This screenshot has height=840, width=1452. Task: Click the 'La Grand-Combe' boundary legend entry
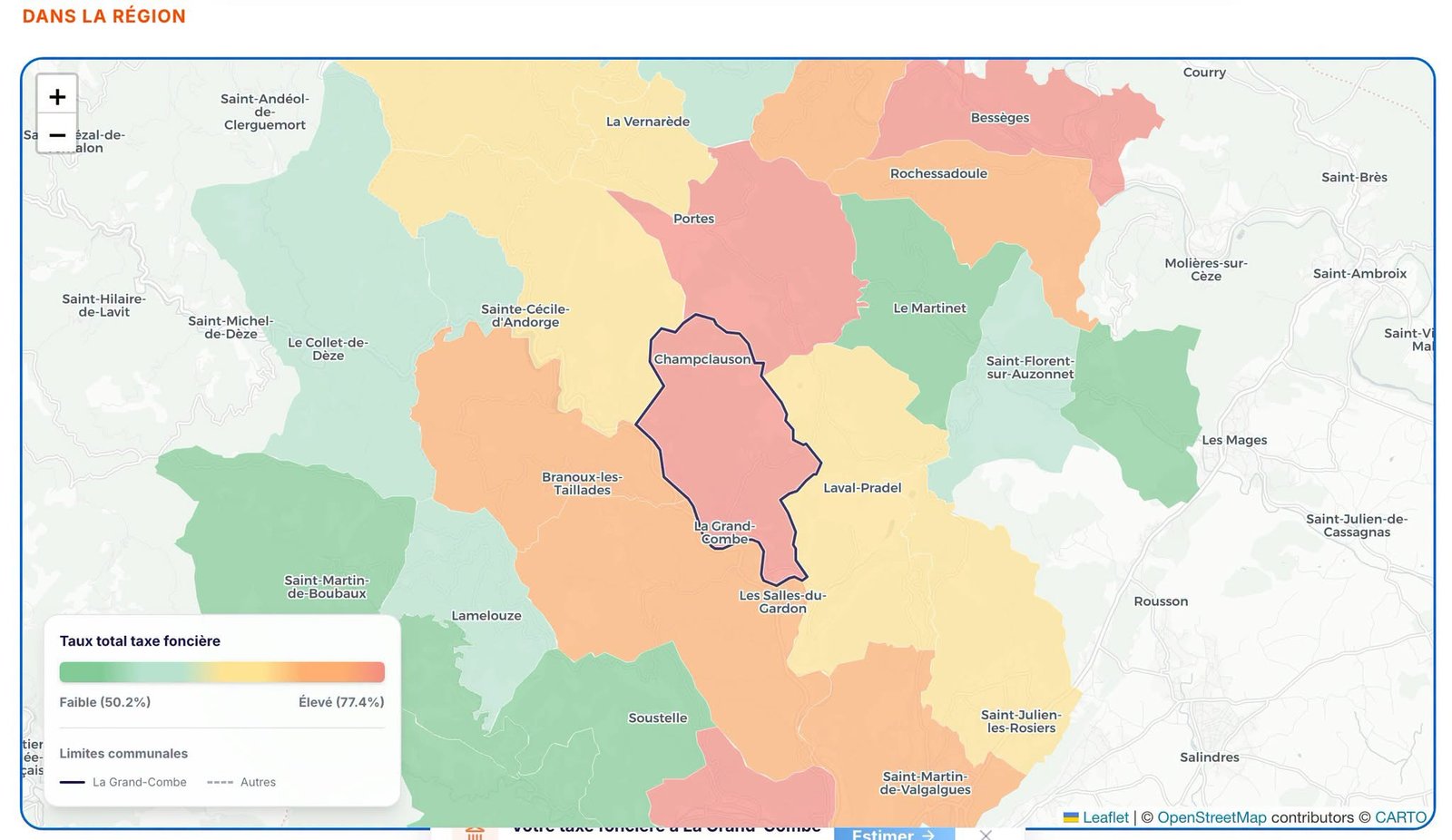(123, 782)
